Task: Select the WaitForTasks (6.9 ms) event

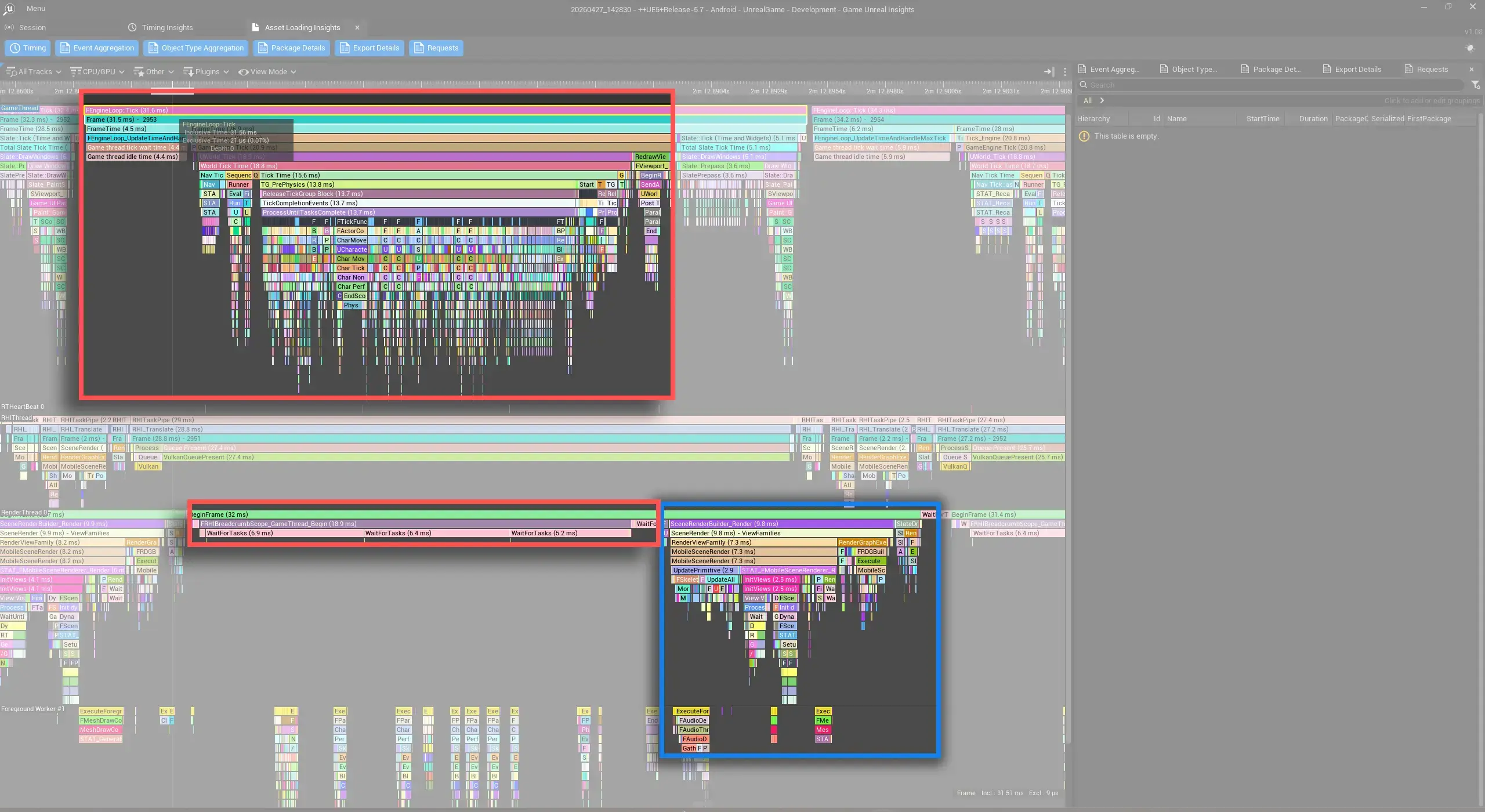Action: pyautogui.click(x=284, y=533)
